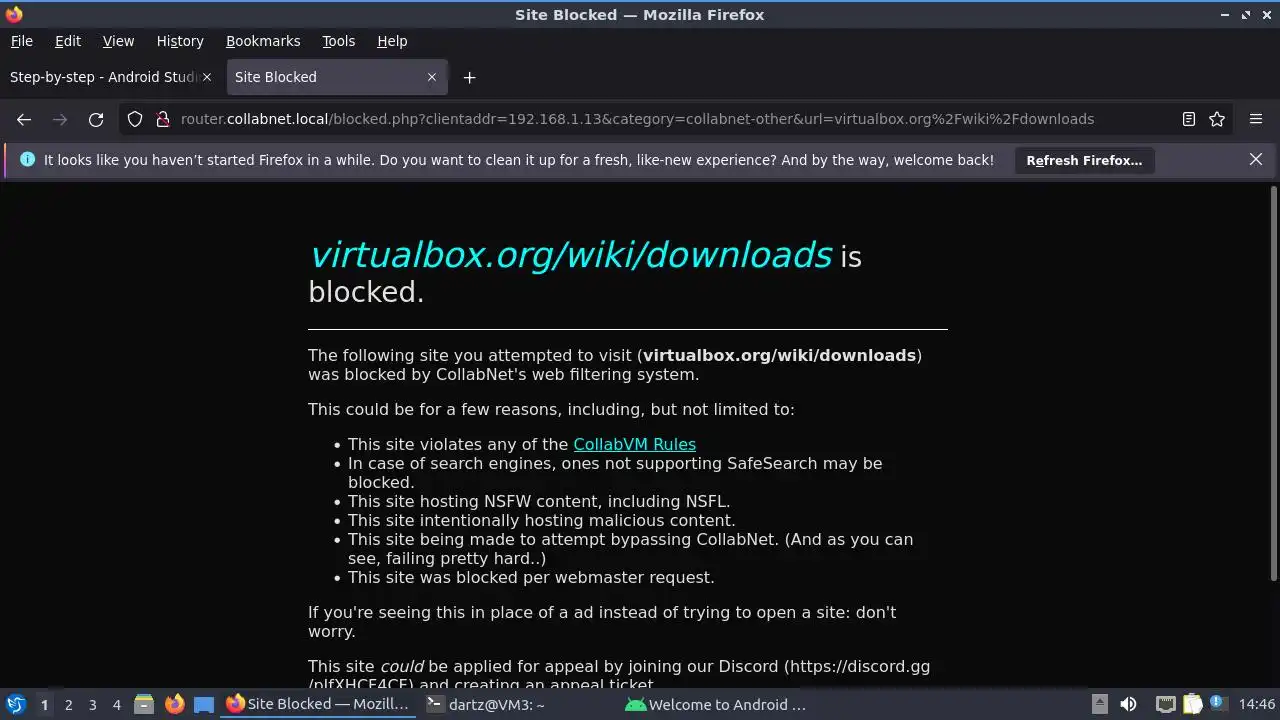Click 'This site intentionally hosting malicious content.'
Image resolution: width=1280 pixels, height=720 pixels.
(541, 520)
